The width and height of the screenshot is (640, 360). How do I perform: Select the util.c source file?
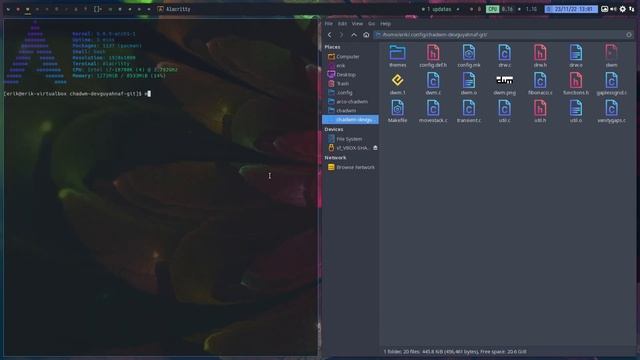click(x=504, y=111)
